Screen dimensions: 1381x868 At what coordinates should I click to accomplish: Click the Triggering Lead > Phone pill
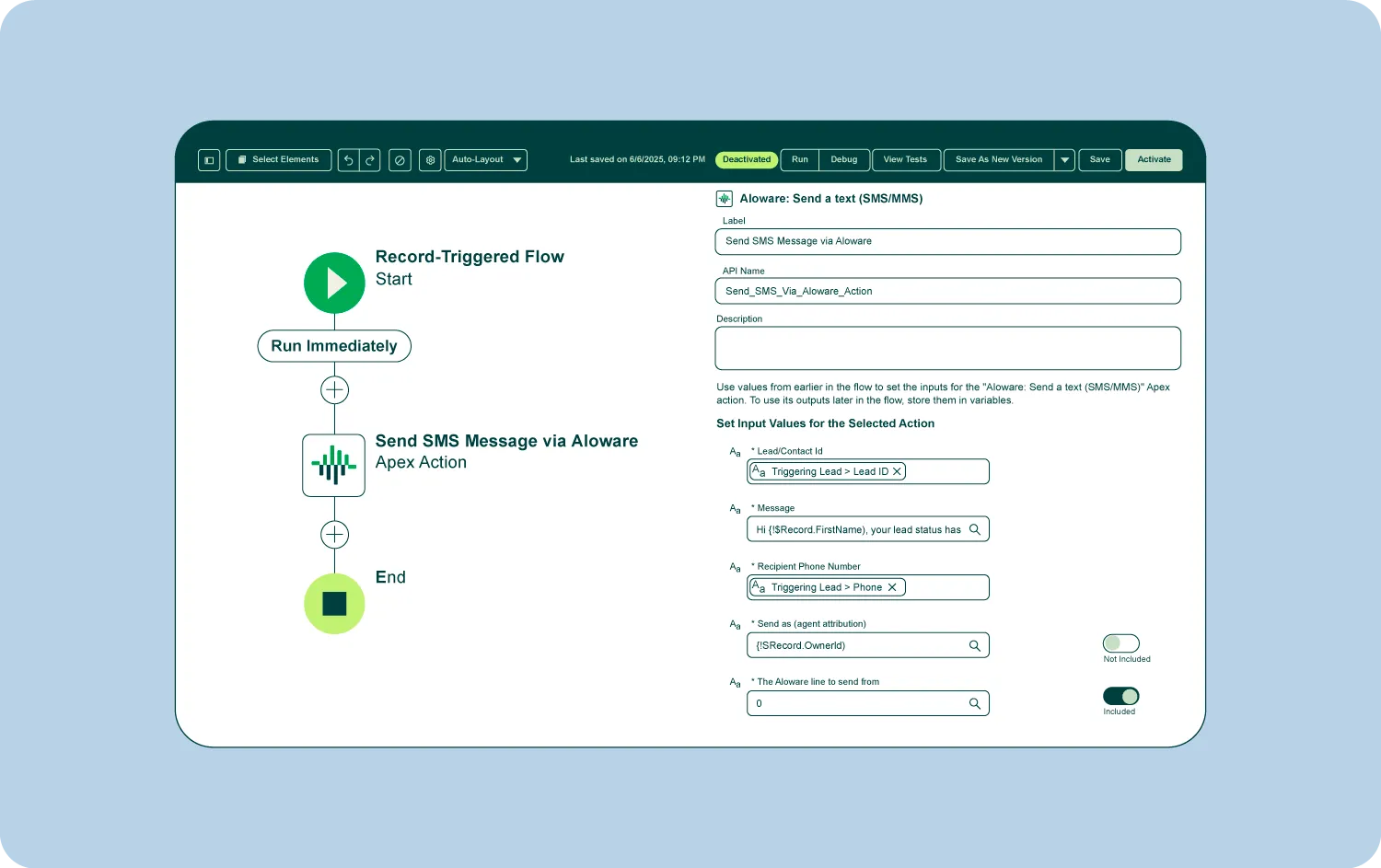[826, 587]
